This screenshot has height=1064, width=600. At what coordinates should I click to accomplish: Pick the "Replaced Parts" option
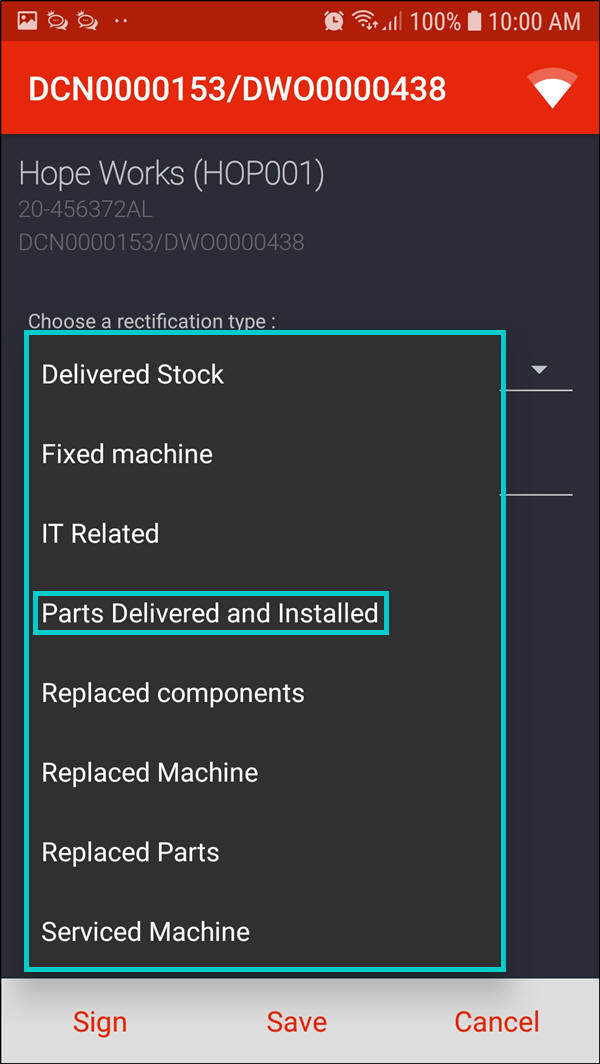130,853
